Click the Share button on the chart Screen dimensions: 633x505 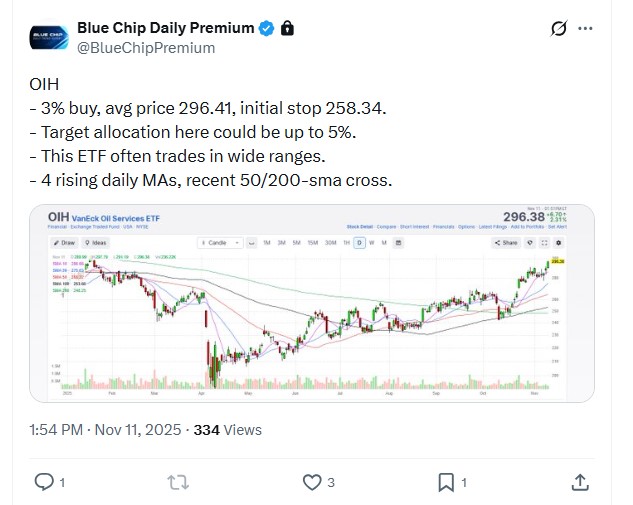(x=508, y=242)
